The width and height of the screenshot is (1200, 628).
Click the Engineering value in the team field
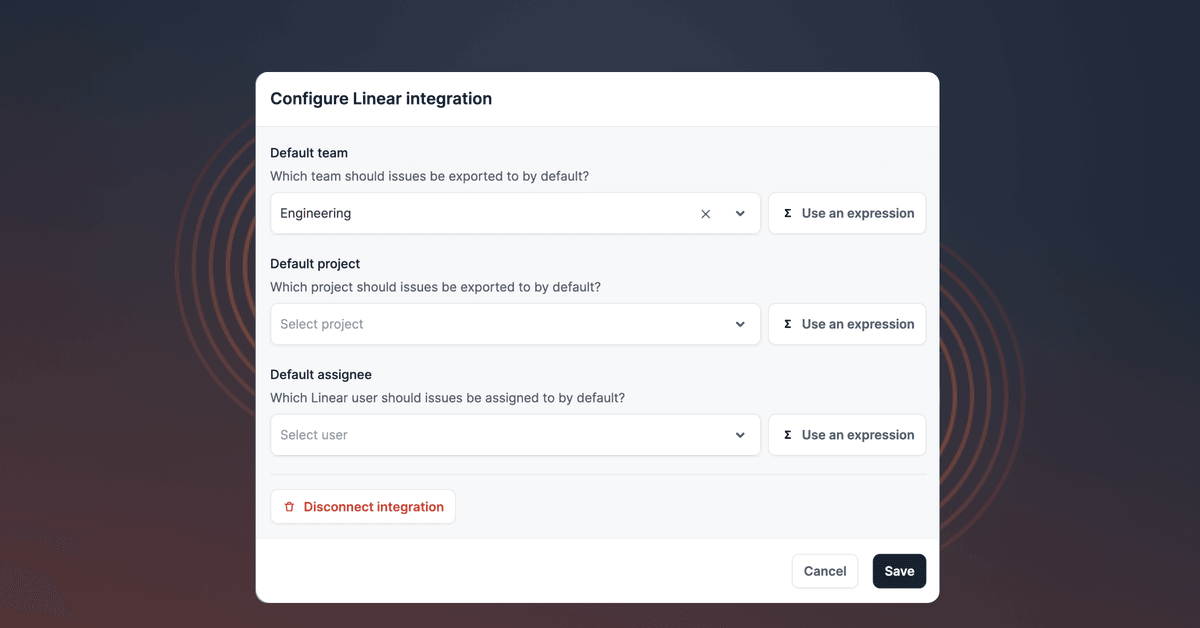click(x=315, y=213)
